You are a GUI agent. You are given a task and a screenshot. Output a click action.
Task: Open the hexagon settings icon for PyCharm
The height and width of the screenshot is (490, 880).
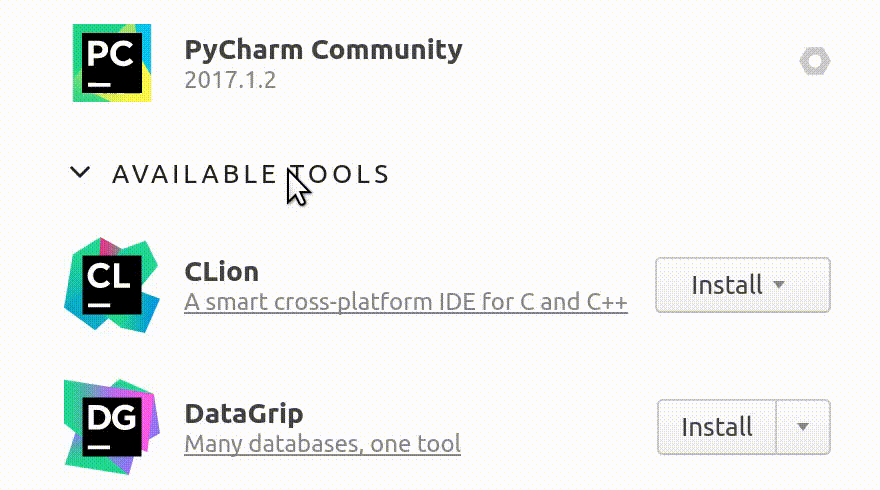(x=815, y=61)
